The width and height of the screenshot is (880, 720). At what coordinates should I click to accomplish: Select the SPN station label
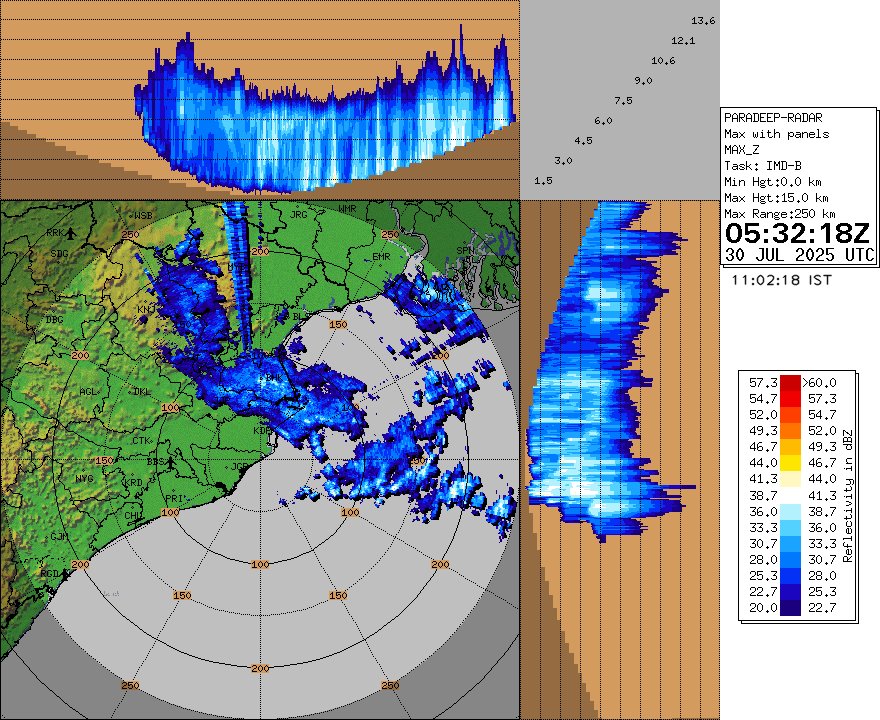[x=464, y=250]
